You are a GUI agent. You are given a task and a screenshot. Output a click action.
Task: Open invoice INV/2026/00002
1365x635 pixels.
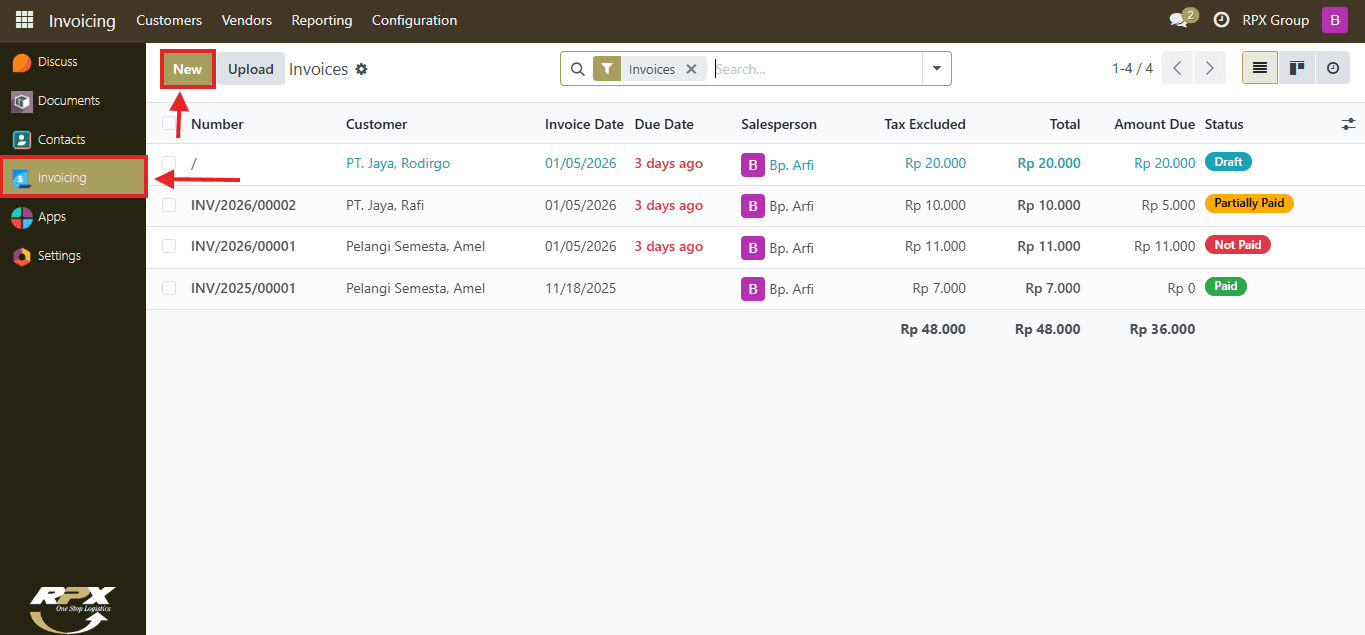(x=244, y=205)
